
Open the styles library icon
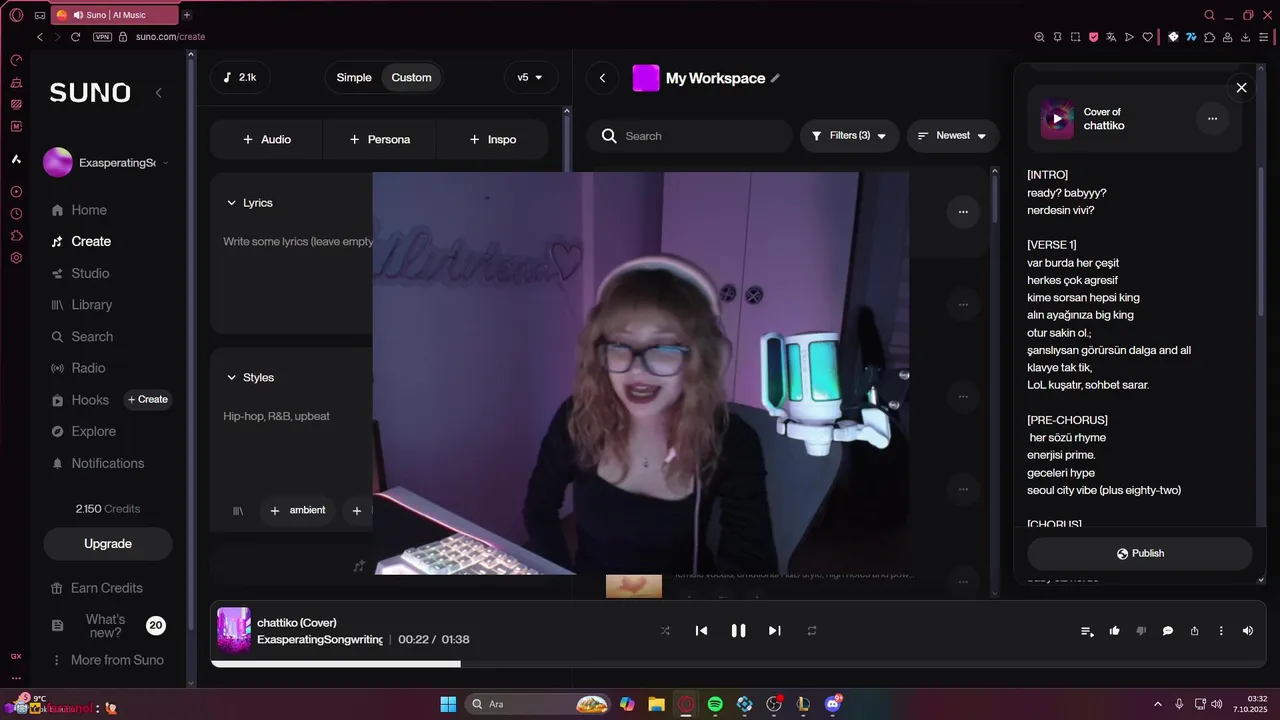(238, 511)
